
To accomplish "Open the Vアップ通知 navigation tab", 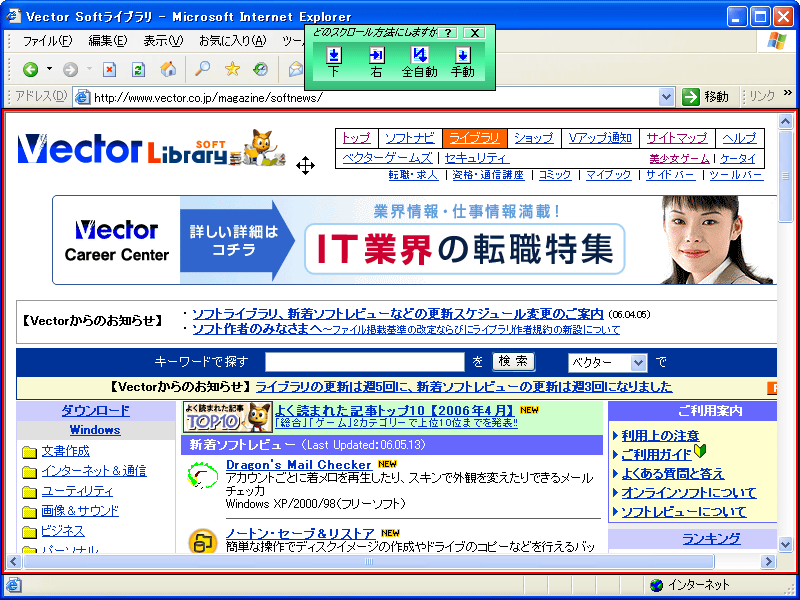I will [x=600, y=138].
